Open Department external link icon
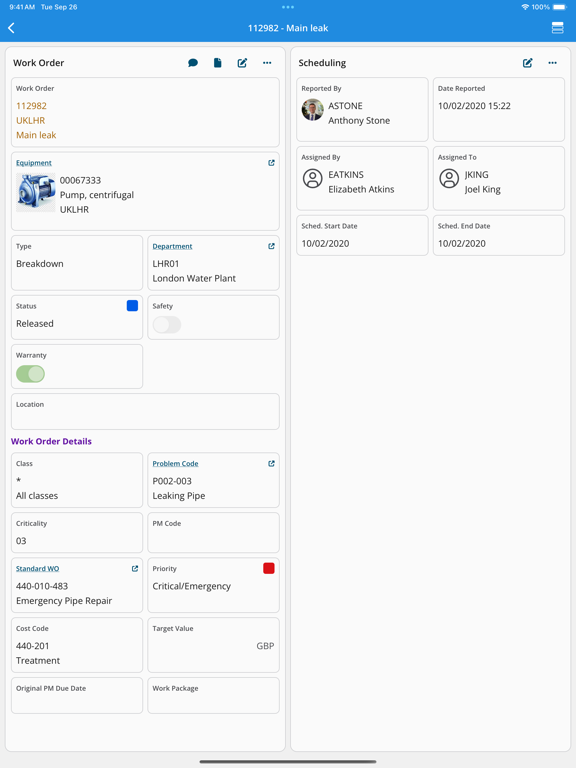 click(x=271, y=246)
